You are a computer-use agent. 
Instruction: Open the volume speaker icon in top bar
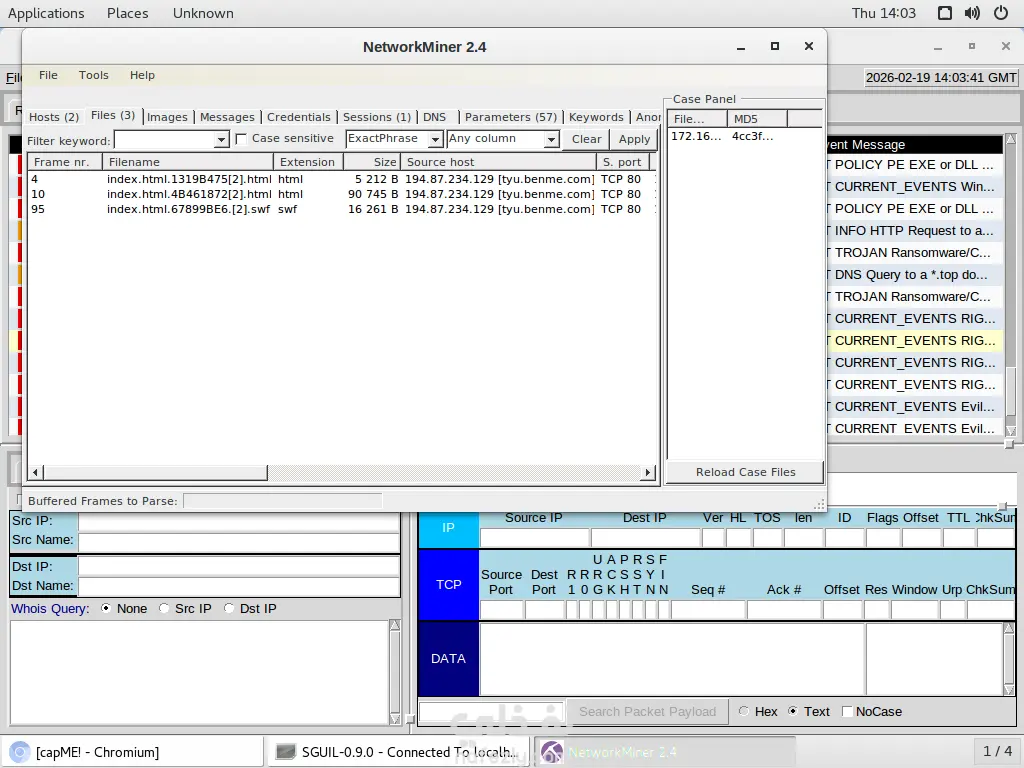click(x=972, y=13)
